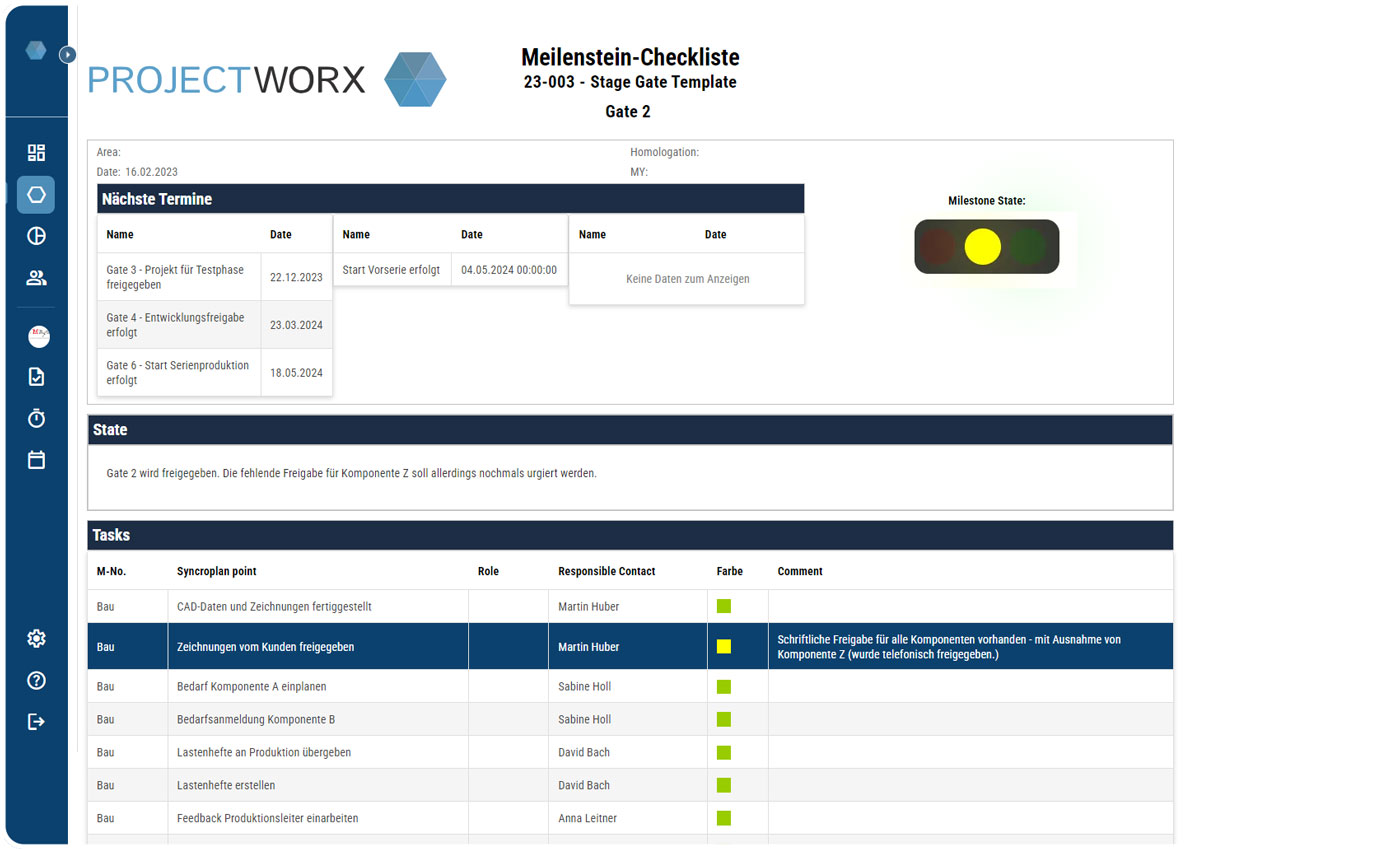
Task: Log out using the sidebar exit button
Action: [36, 722]
